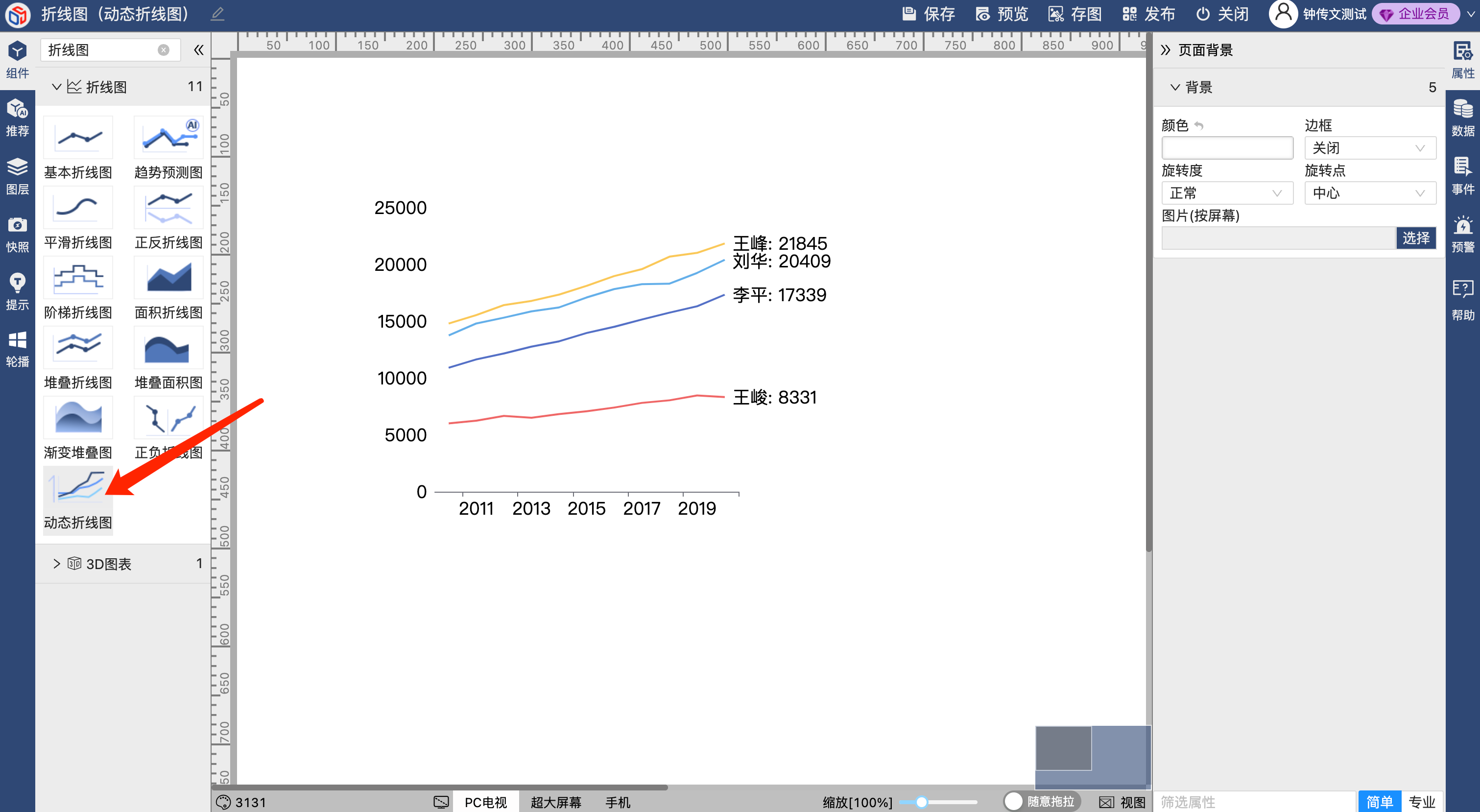
Task: Click the 企业会员 membership badge
Action: [x=1416, y=14]
